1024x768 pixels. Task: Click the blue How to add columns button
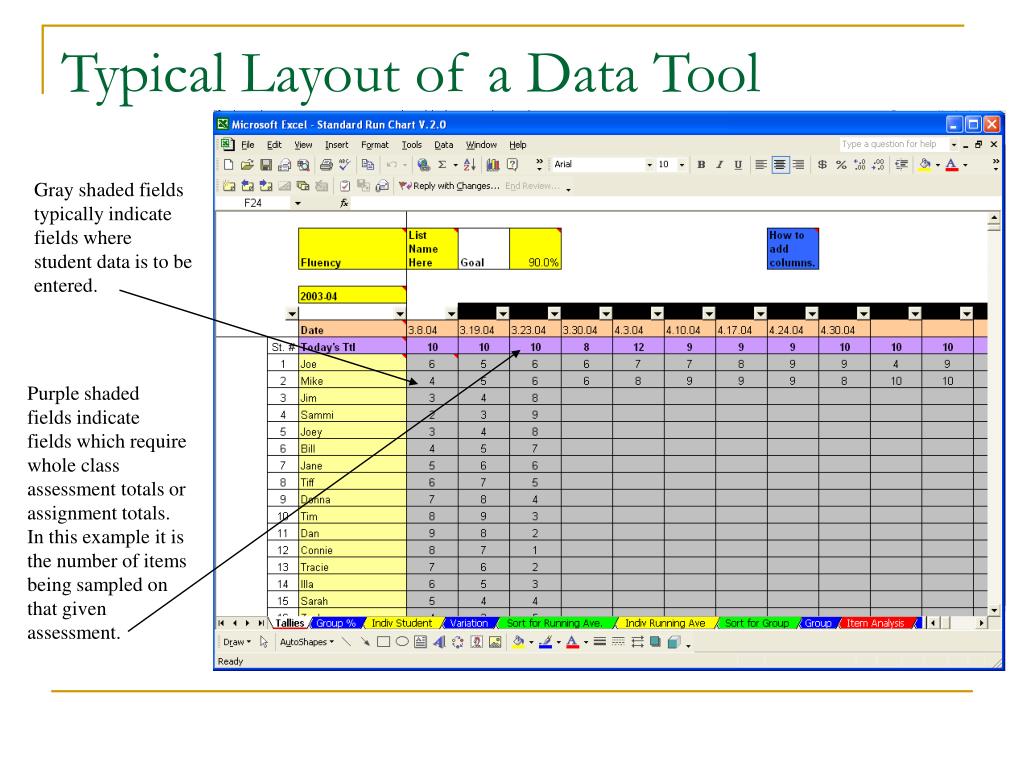(792, 249)
